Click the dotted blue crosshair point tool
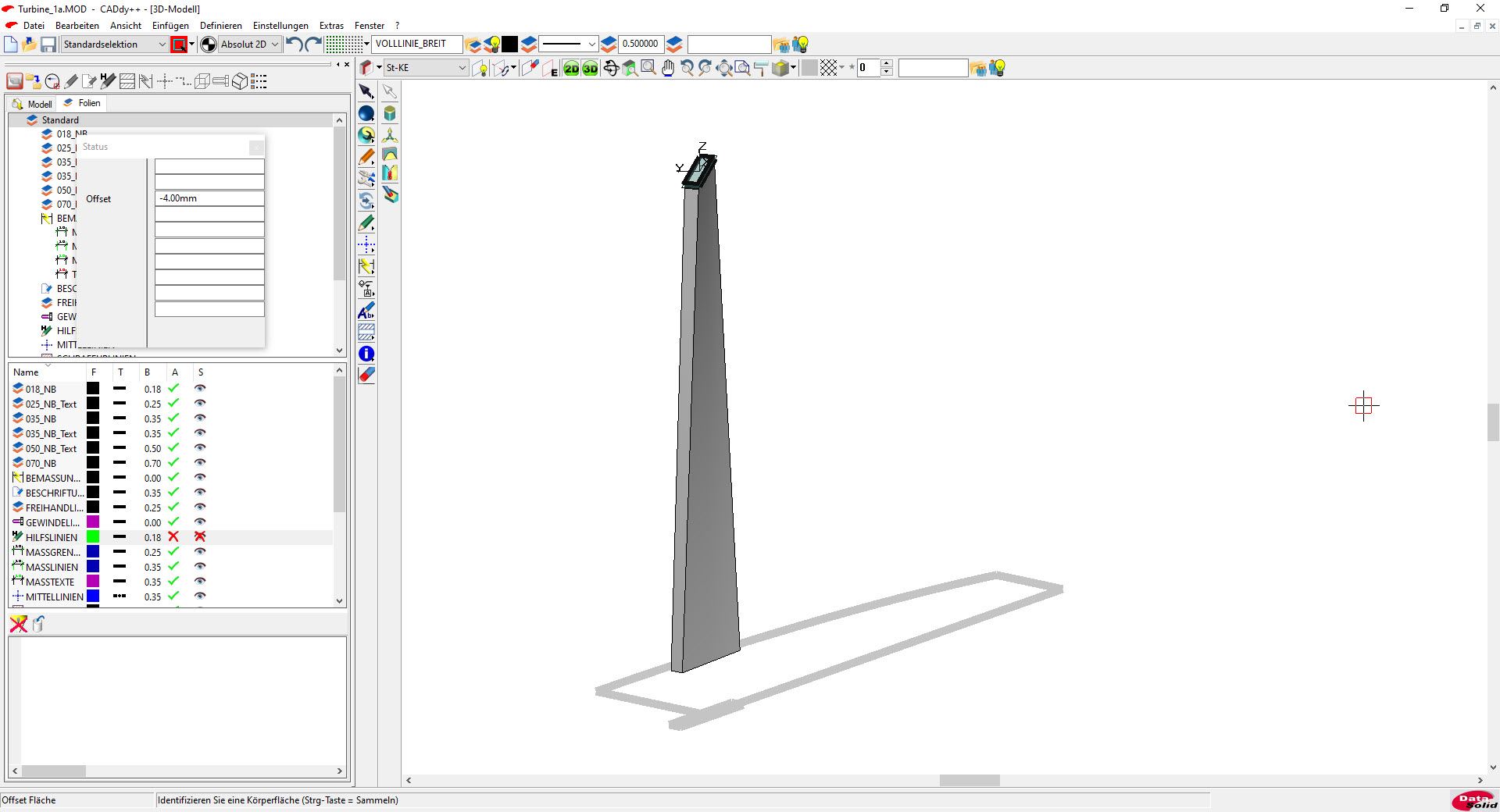1500x812 pixels. [366, 245]
